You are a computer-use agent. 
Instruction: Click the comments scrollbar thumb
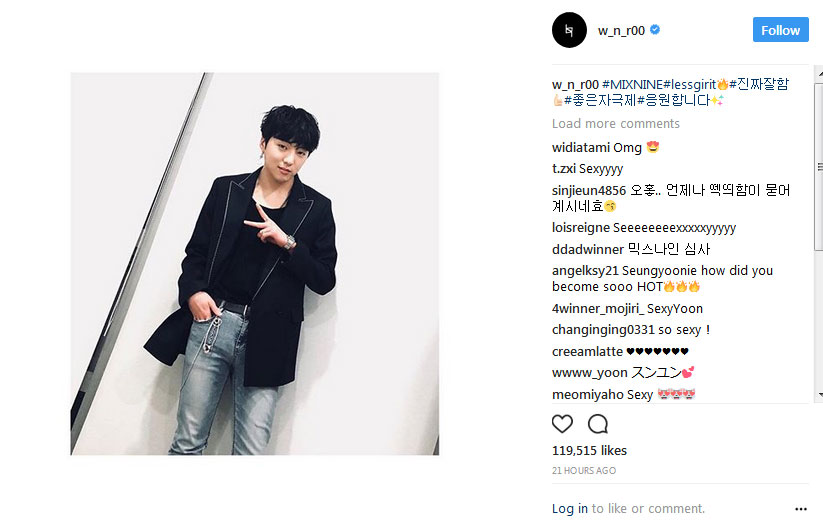[x=819, y=162]
